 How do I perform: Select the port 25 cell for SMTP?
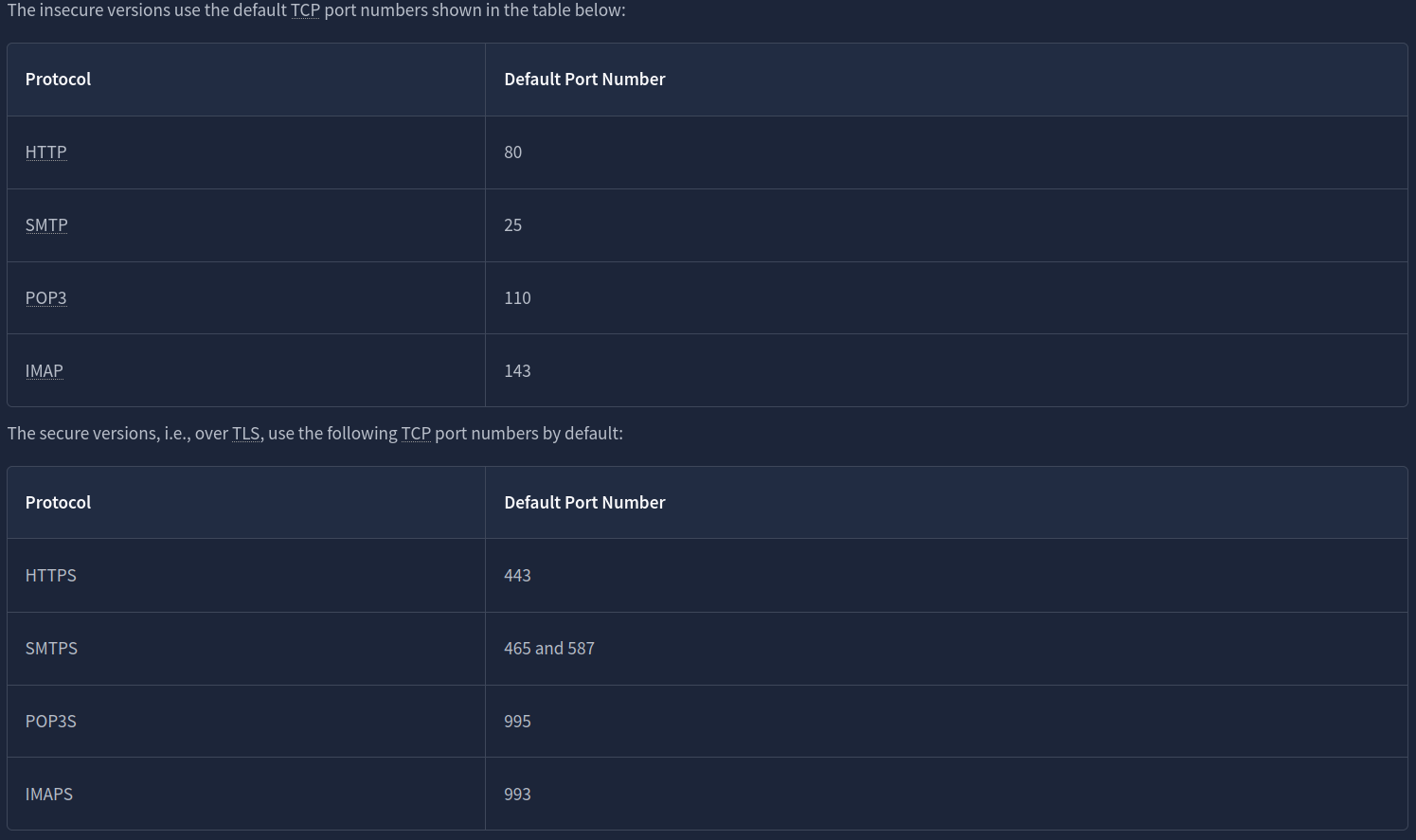[512, 225]
